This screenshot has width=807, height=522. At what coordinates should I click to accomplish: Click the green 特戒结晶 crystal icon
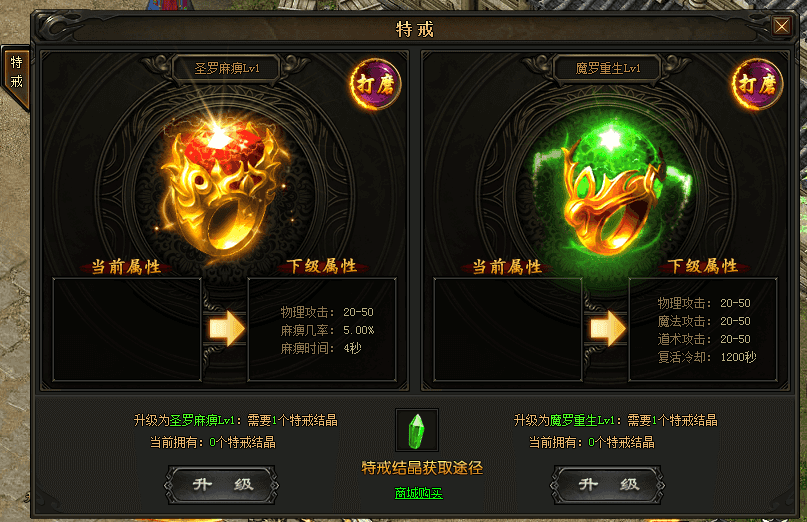417,430
